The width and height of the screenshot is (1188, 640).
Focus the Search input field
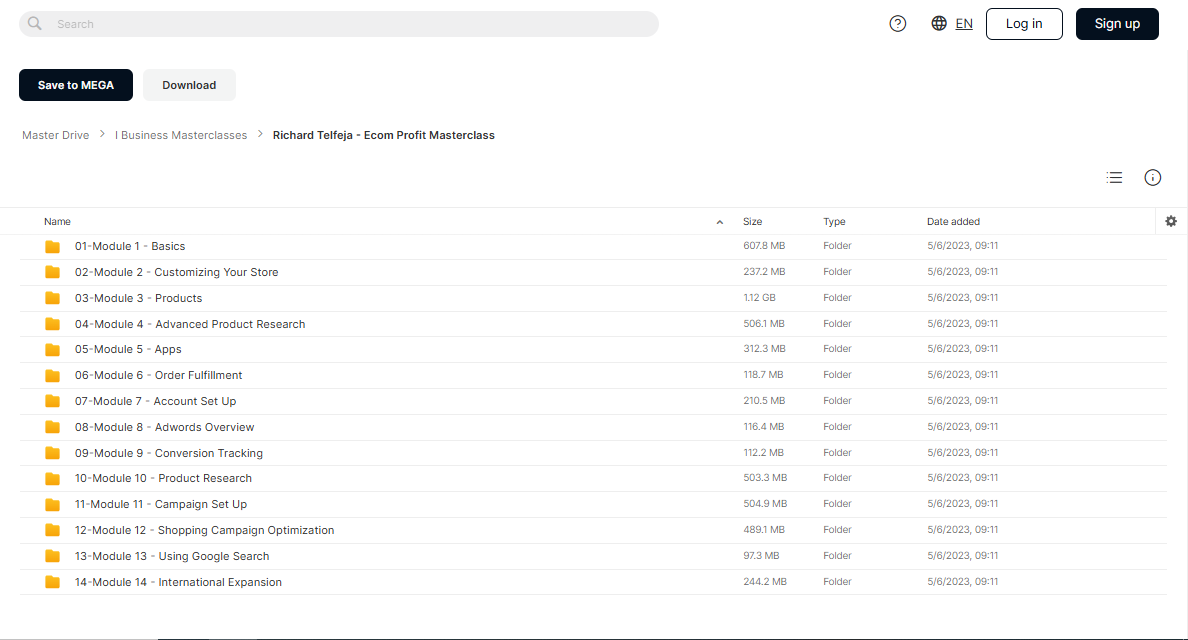[339, 23]
